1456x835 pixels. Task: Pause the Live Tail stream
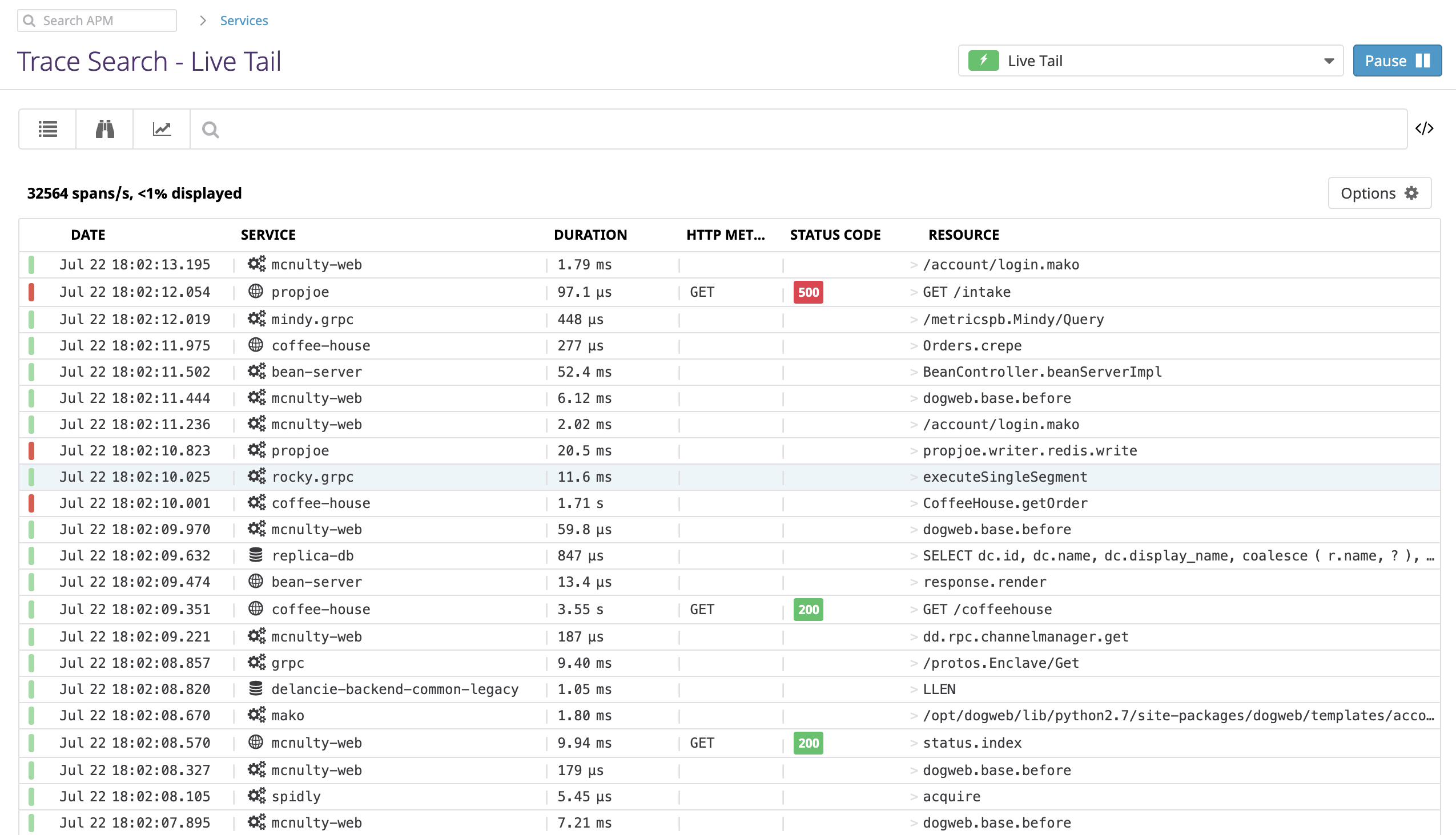[1397, 60]
